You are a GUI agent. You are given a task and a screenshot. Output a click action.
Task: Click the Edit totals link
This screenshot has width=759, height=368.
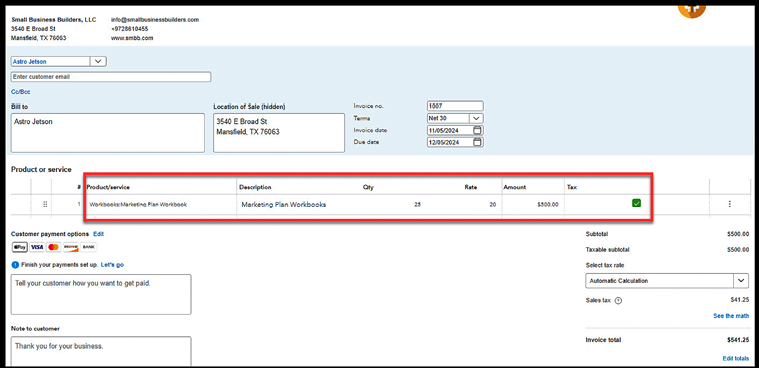[x=736, y=358]
